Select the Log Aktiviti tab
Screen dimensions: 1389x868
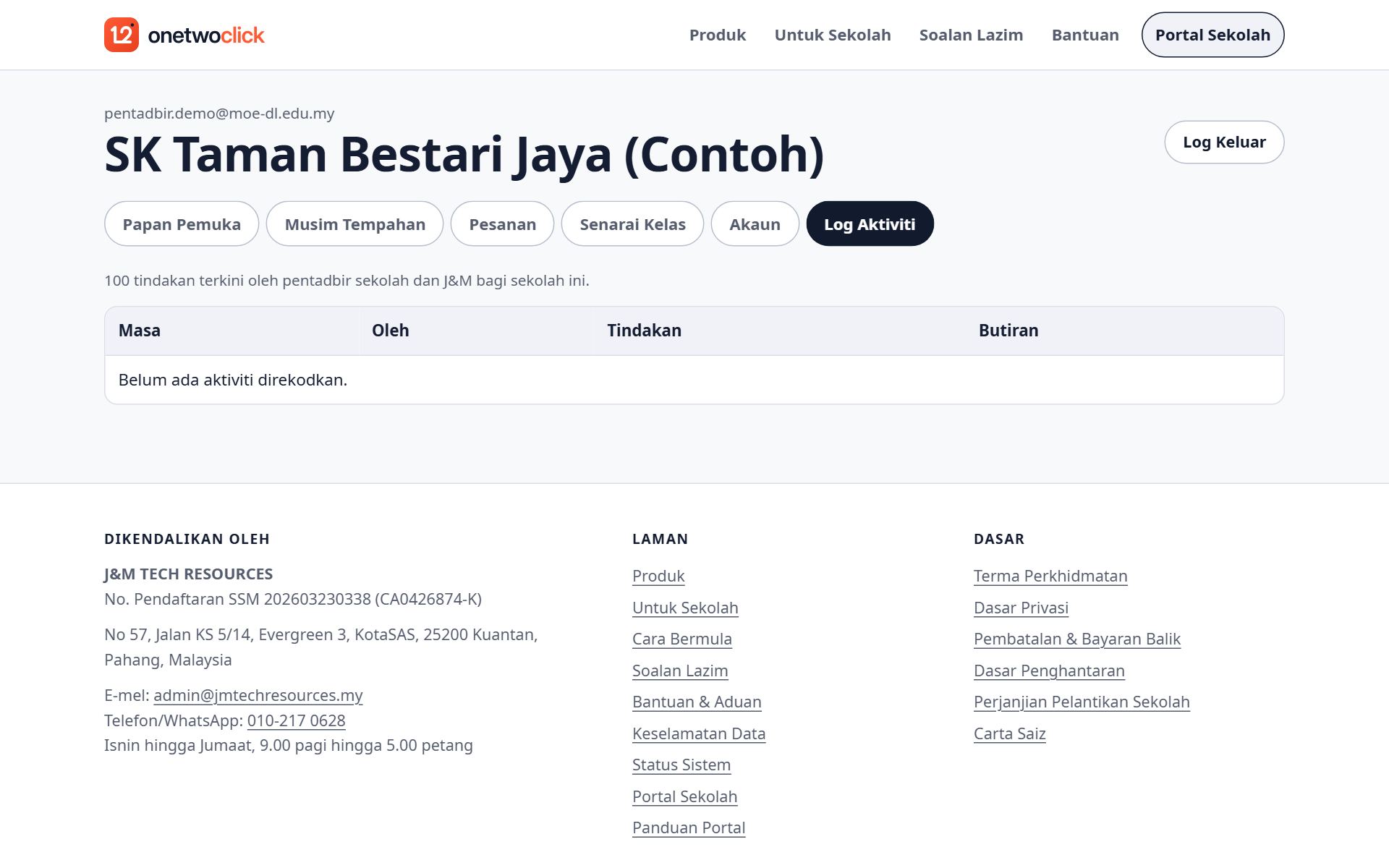(870, 224)
